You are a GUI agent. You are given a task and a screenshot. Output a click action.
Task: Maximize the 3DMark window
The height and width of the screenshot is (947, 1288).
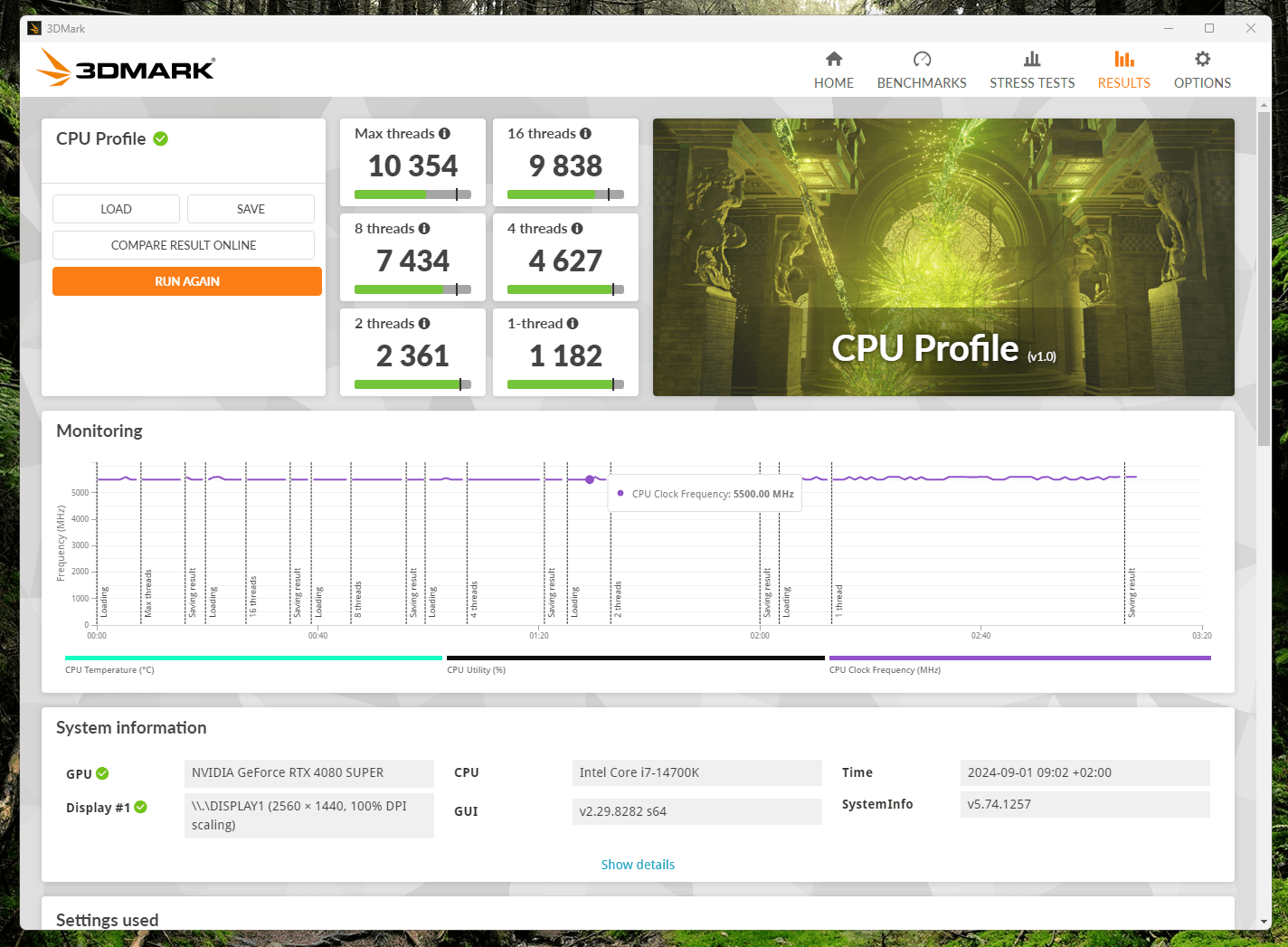[1209, 28]
